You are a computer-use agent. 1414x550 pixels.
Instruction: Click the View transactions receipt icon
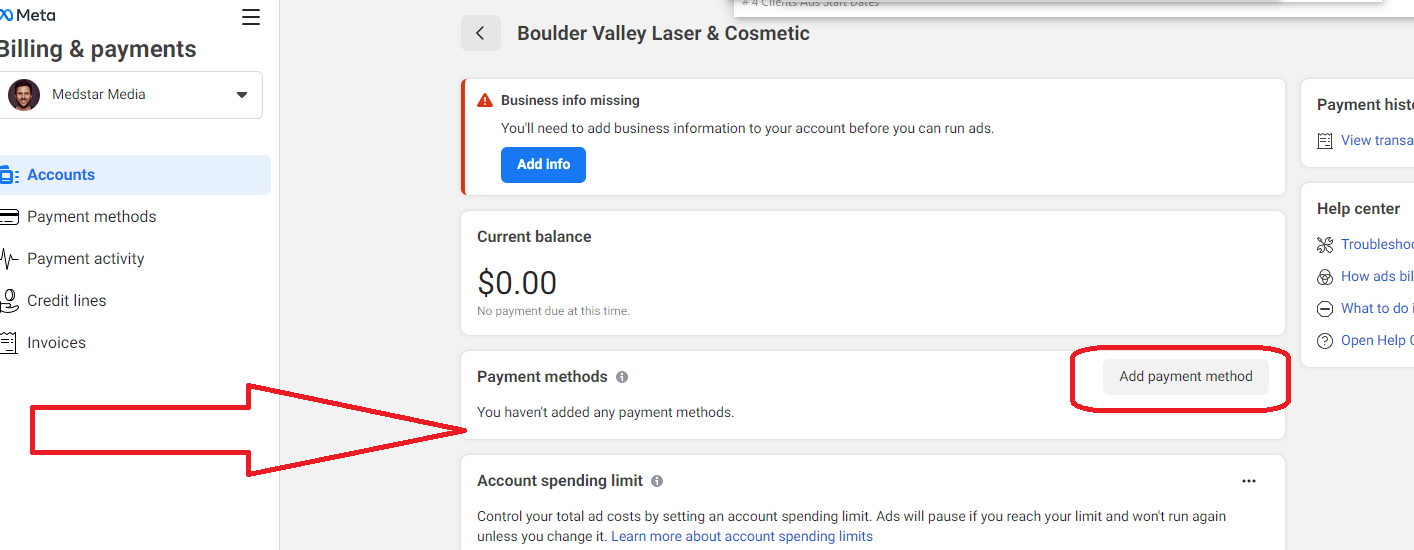[x=1325, y=141]
